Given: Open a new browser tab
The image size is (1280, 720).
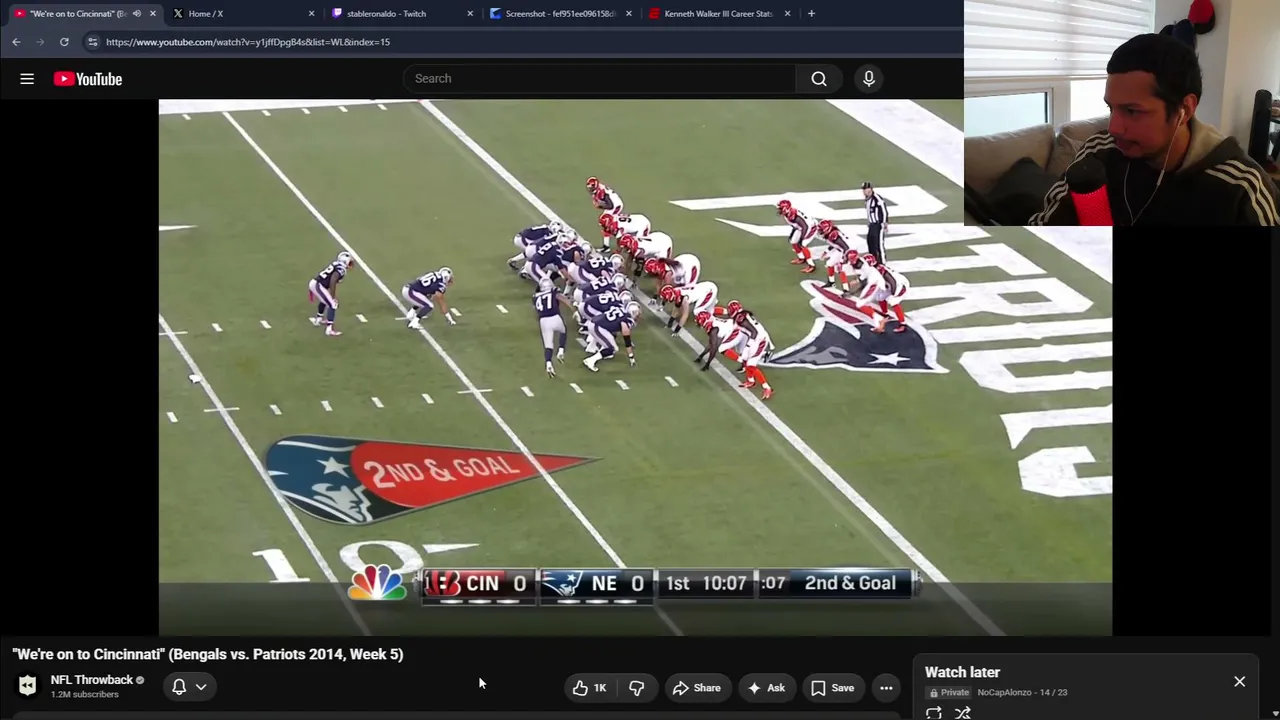Looking at the screenshot, I should coord(811,14).
